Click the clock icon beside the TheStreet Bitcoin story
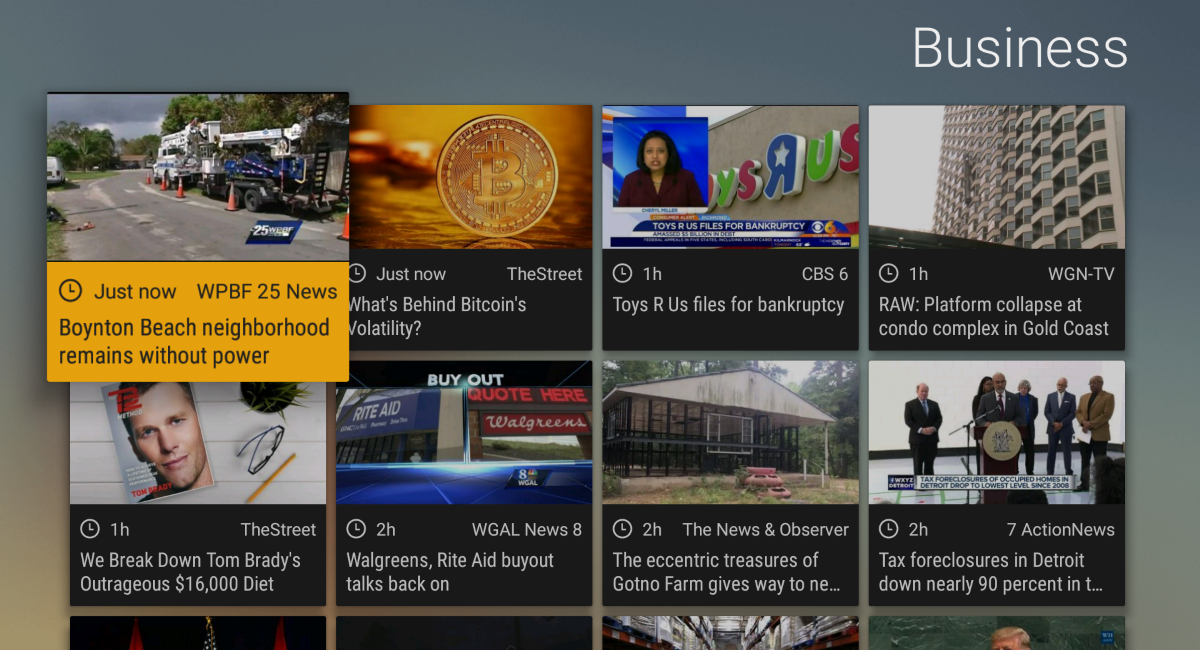Screen dimensions: 1200x650 [x=356, y=273]
